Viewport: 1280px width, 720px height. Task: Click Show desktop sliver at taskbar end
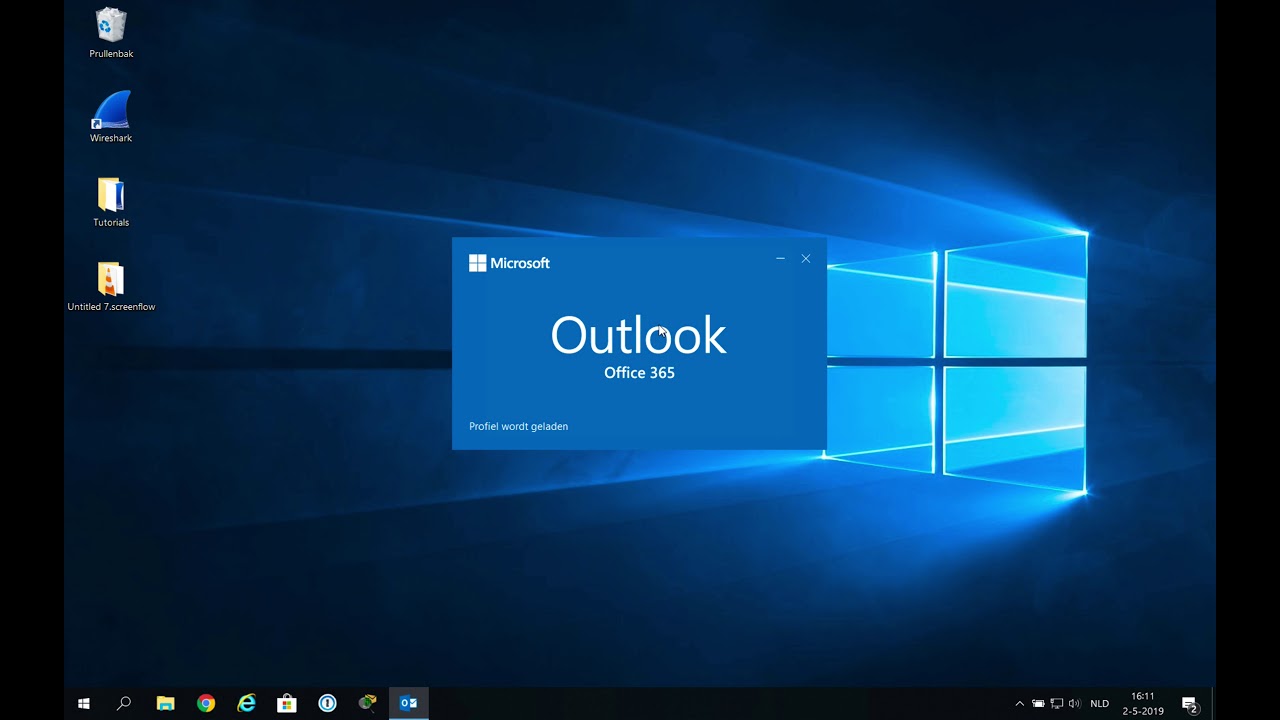click(x=1213, y=703)
